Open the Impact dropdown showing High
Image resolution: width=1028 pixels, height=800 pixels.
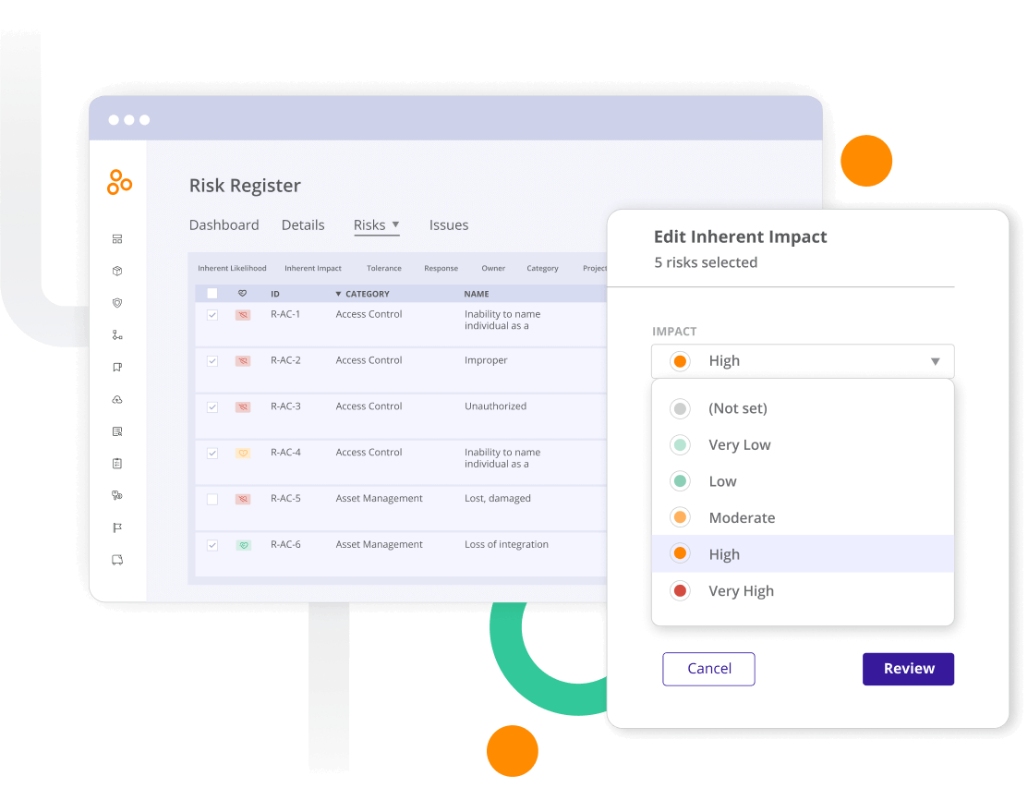click(x=802, y=361)
